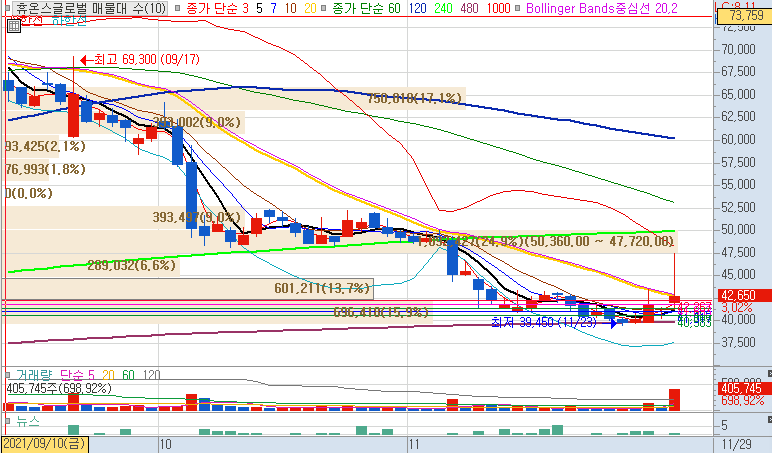The image size is (772, 453).
Task: Select the 휴온스글로벌 매물대 수(10) indicator label
Action: (x=90, y=8)
